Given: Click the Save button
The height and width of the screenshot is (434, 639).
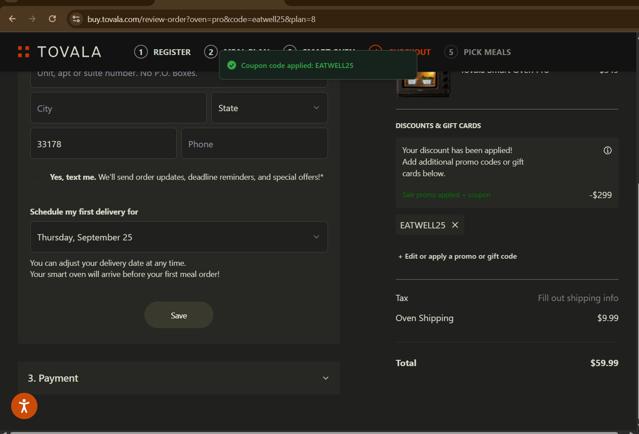Looking at the screenshot, I should coord(178,315).
